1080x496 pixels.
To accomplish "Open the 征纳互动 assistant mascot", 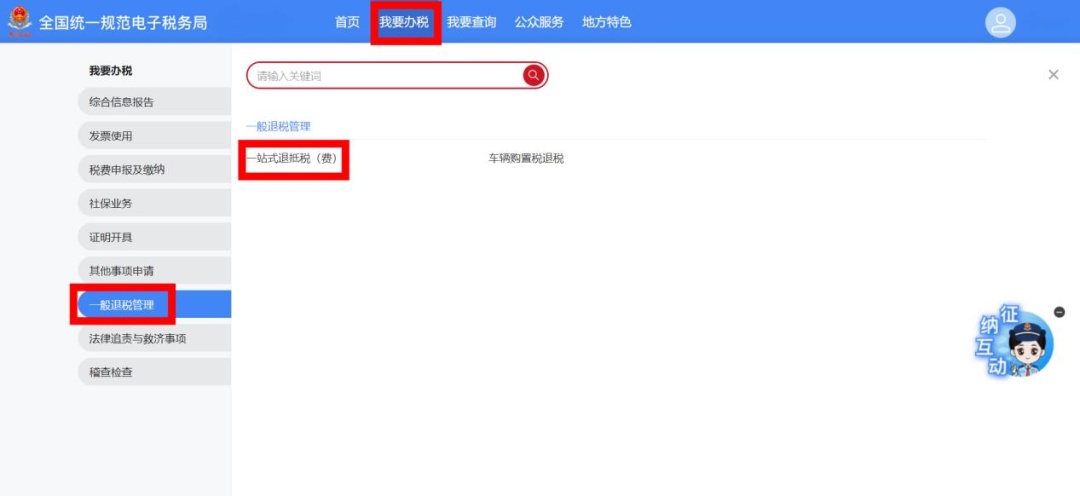I will [1016, 342].
